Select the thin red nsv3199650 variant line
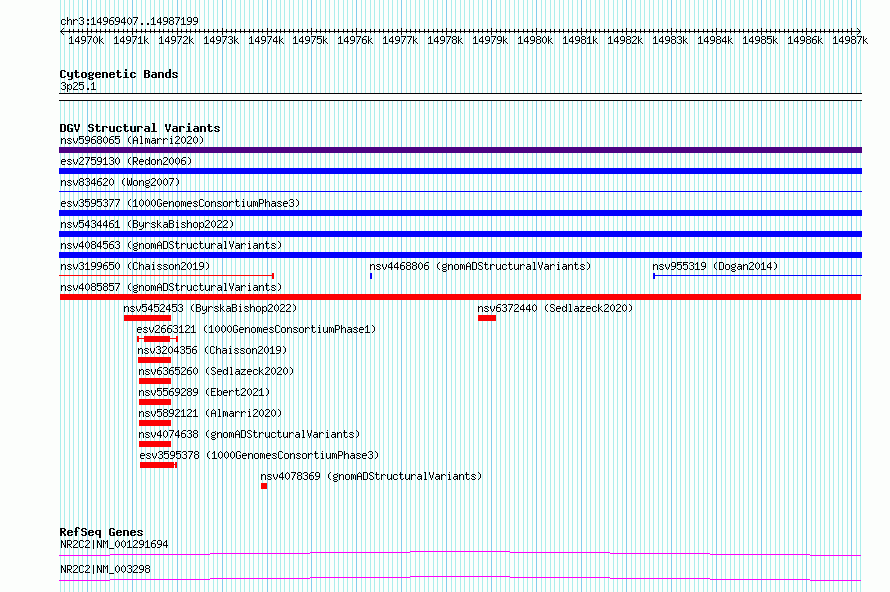Image resolution: width=890 pixels, height=592 pixels. click(x=167, y=276)
